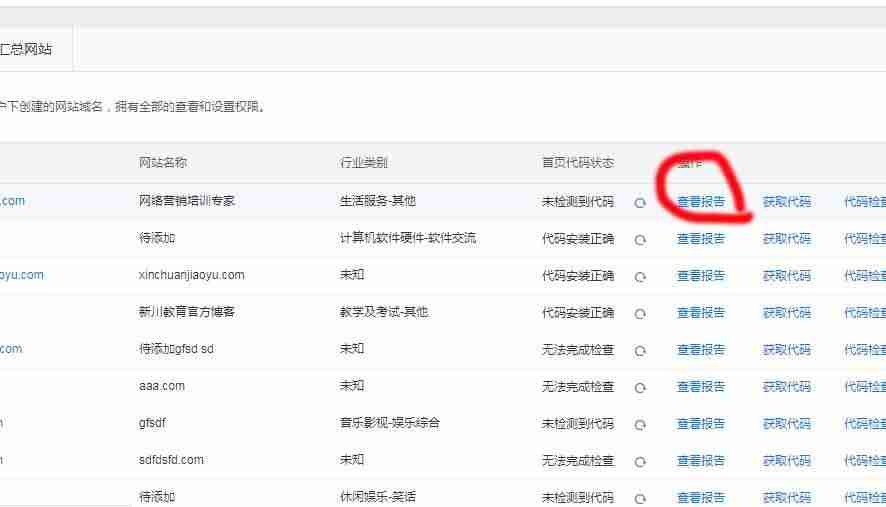Click 未知 industry in sdfdsfd.com row
The height and width of the screenshot is (507, 886).
click(x=351, y=460)
